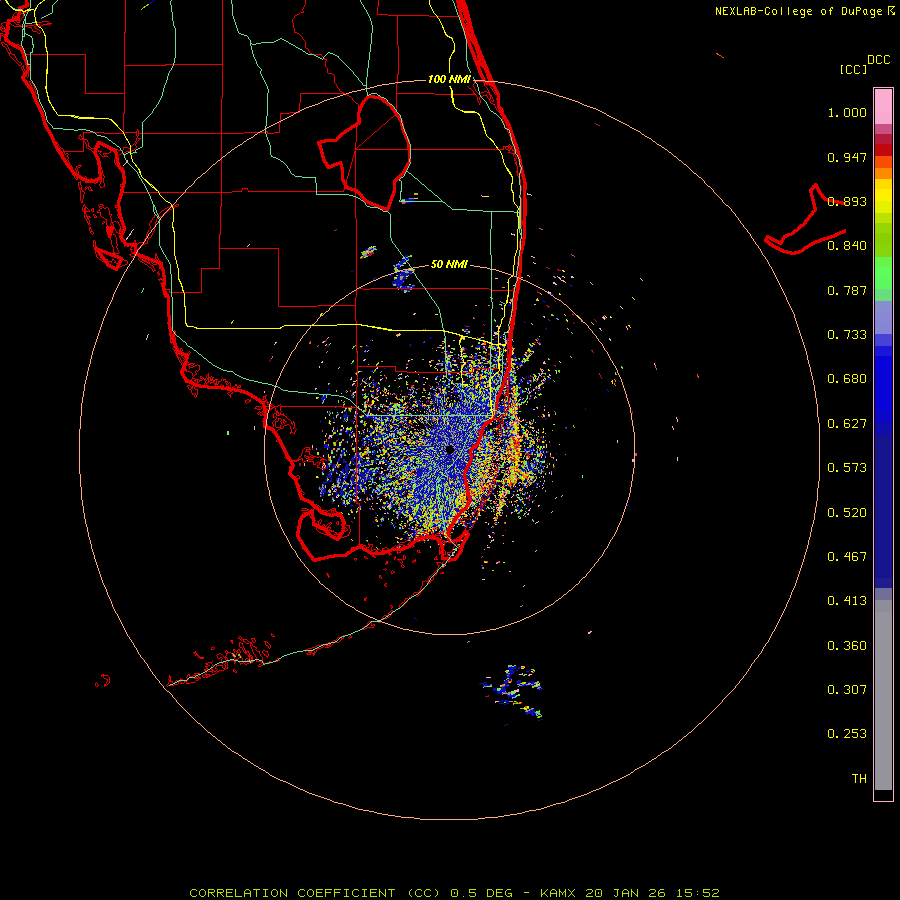Click the 0.520 color scale value
Image resolution: width=900 pixels, height=900 pixels.
pyautogui.click(x=847, y=513)
